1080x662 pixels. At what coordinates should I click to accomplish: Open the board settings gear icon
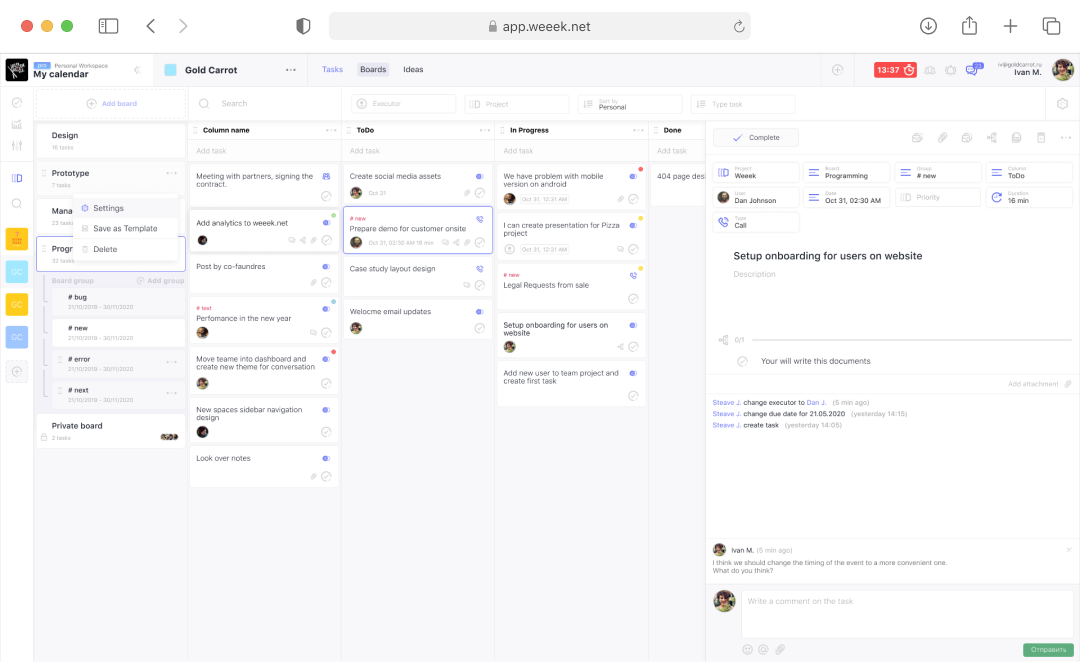[1062, 104]
